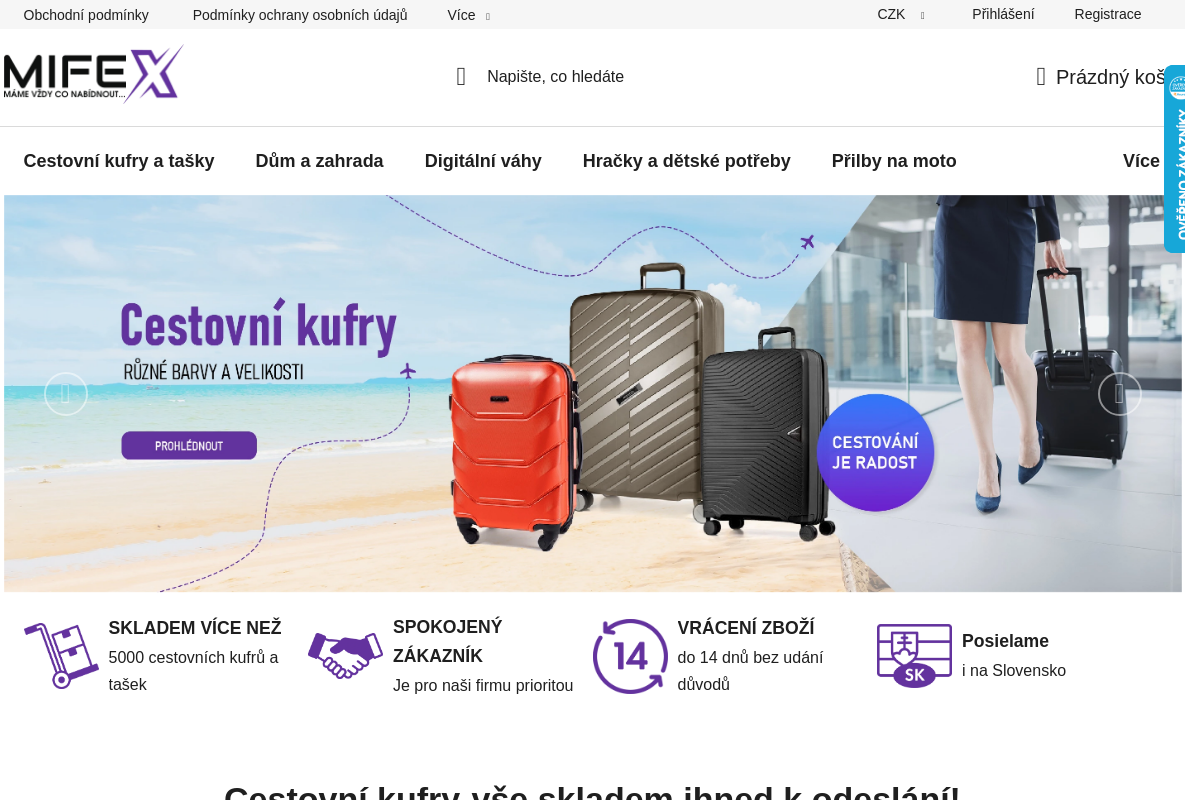This screenshot has width=1200, height=800.
Task: Open the shopping cart icon
Action: pyautogui.click(x=1041, y=77)
